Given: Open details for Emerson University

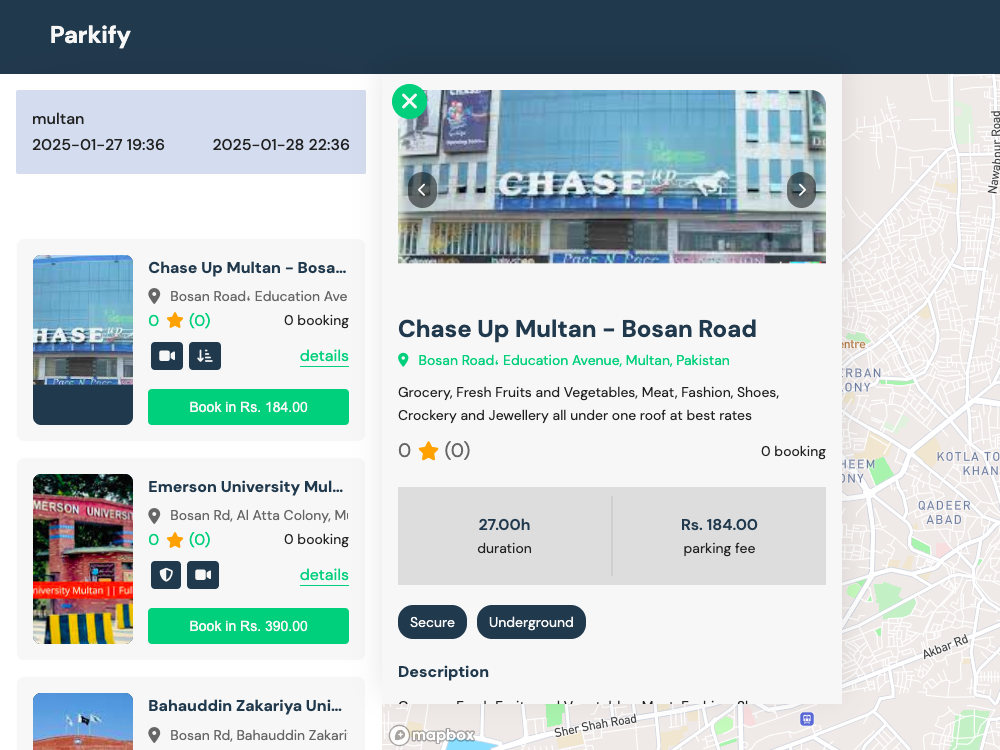Looking at the screenshot, I should 324,575.
